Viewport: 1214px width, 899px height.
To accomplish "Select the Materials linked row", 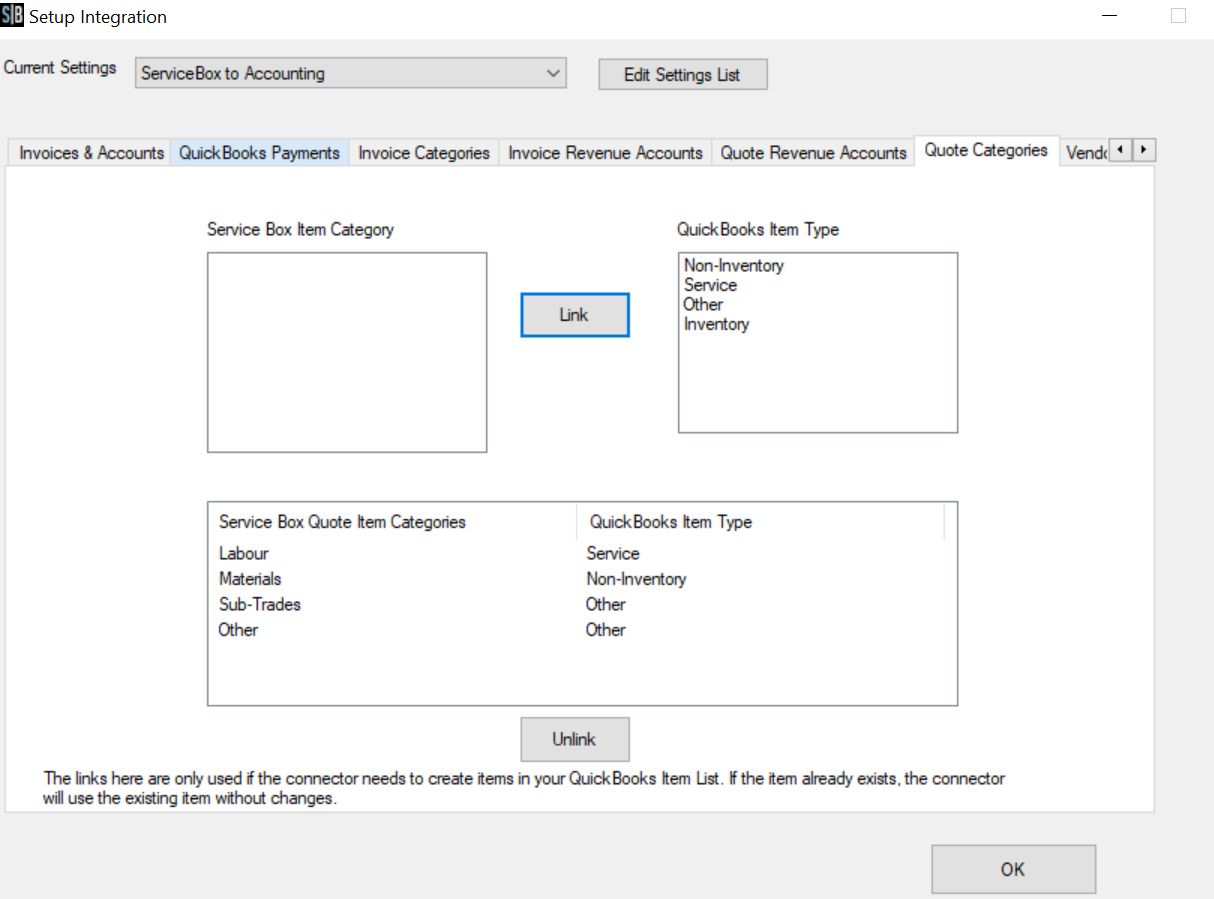I will click(582, 579).
